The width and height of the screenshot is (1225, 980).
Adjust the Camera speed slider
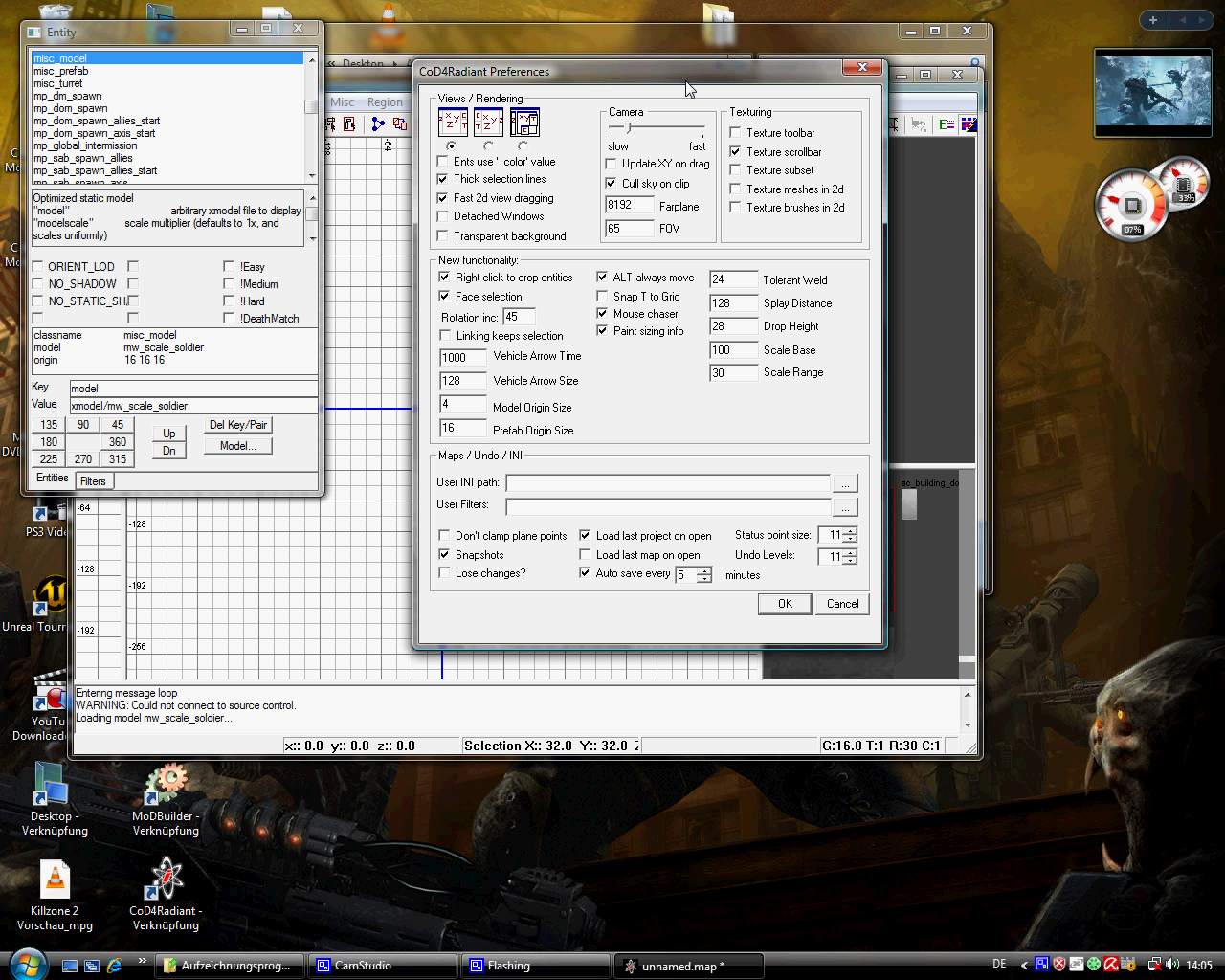pyautogui.click(x=628, y=127)
